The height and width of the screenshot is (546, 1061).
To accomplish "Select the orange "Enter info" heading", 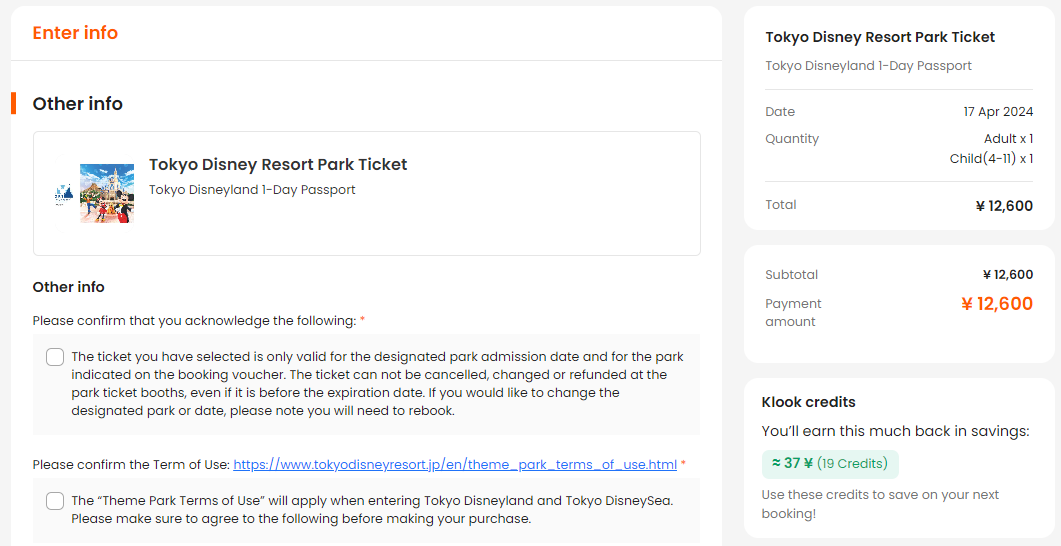I will [x=75, y=32].
